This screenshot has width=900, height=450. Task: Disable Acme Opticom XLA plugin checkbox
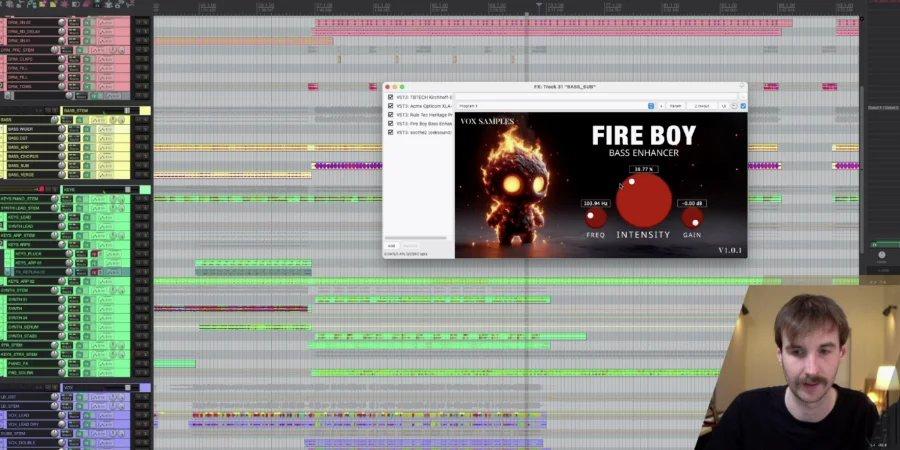(390, 106)
